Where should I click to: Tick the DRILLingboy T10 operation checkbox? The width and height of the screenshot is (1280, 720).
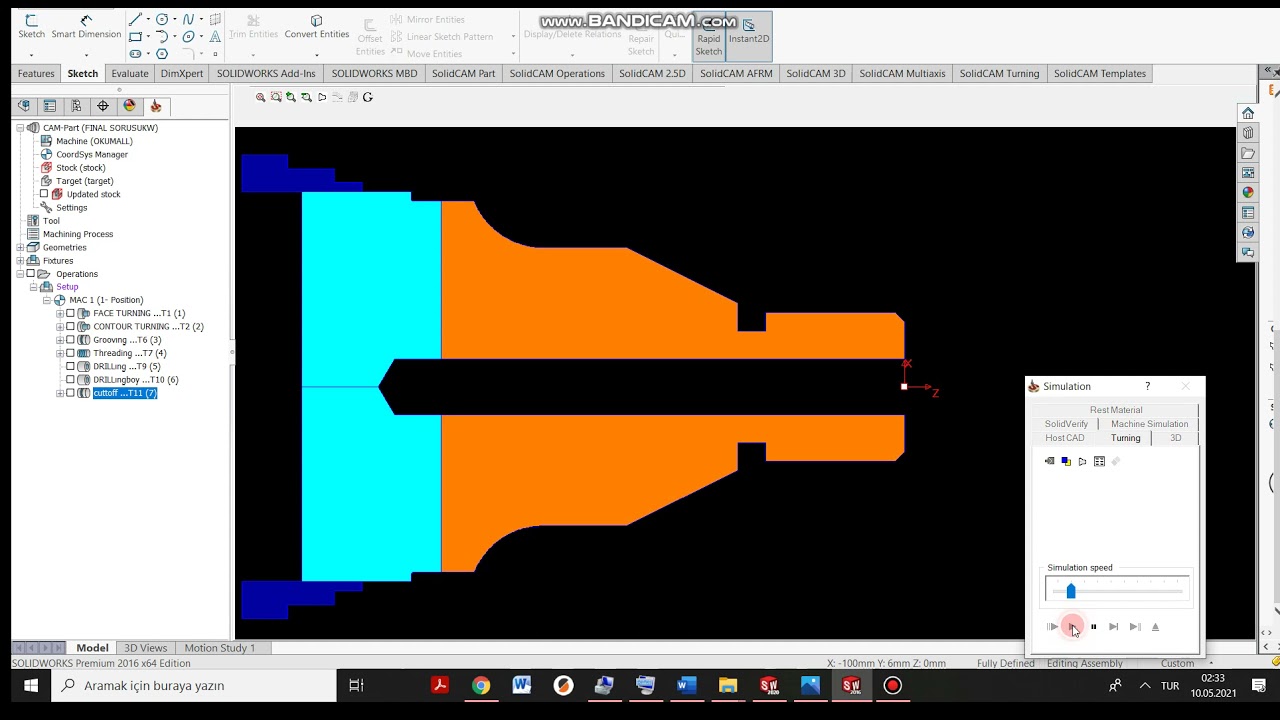pyautogui.click(x=70, y=380)
